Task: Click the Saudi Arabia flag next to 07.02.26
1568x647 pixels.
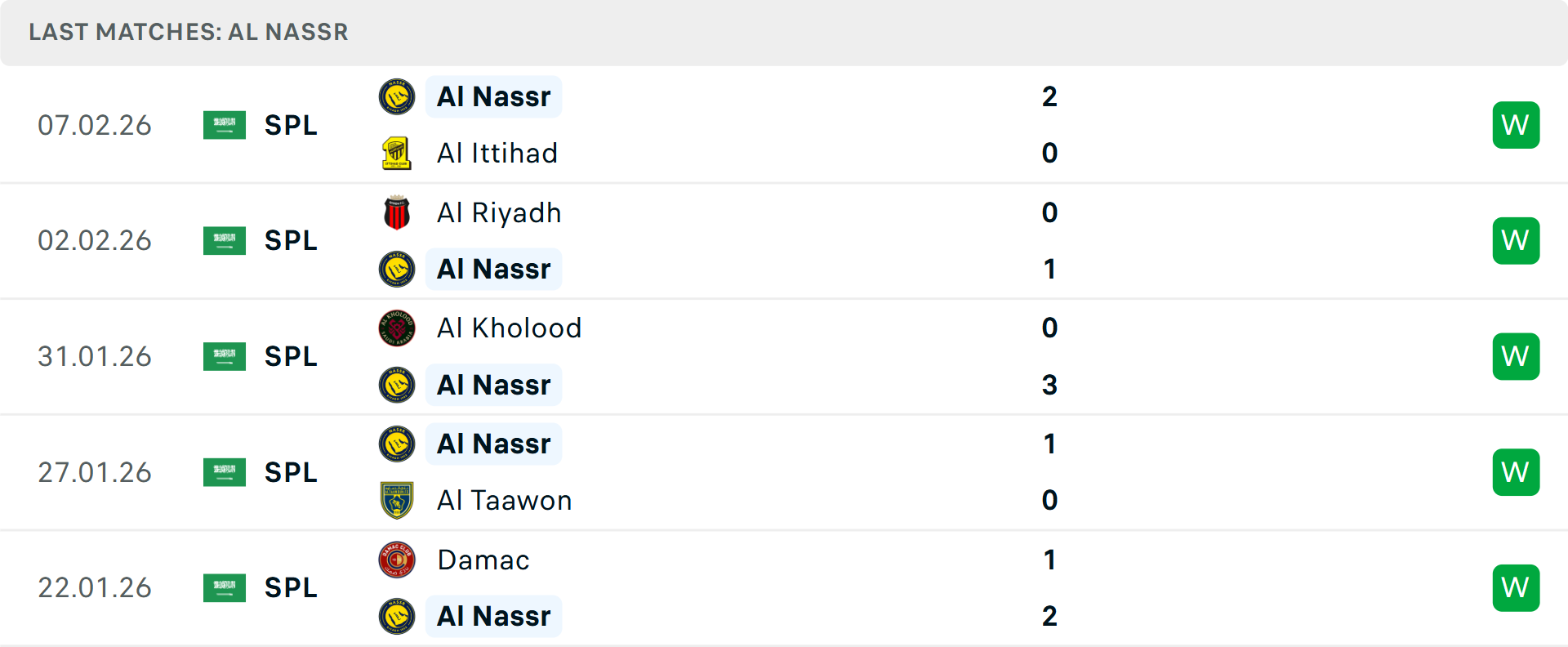Action: coord(225,125)
